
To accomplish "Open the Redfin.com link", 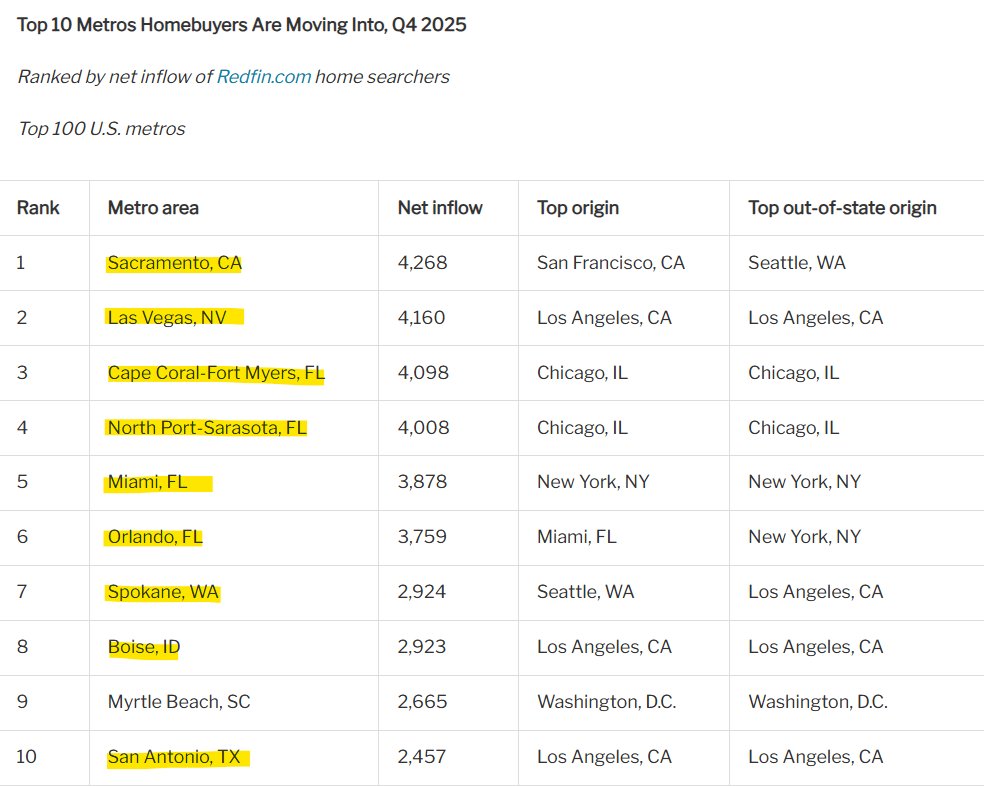I will point(264,77).
